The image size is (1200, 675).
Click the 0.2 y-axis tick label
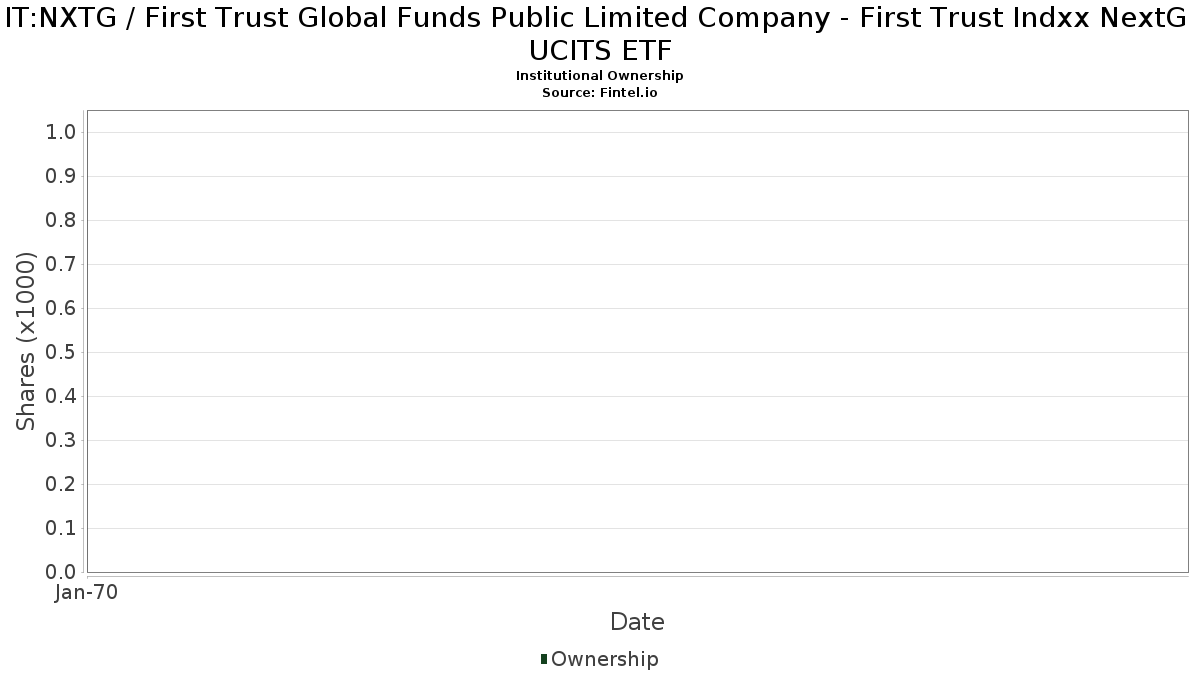61,485
